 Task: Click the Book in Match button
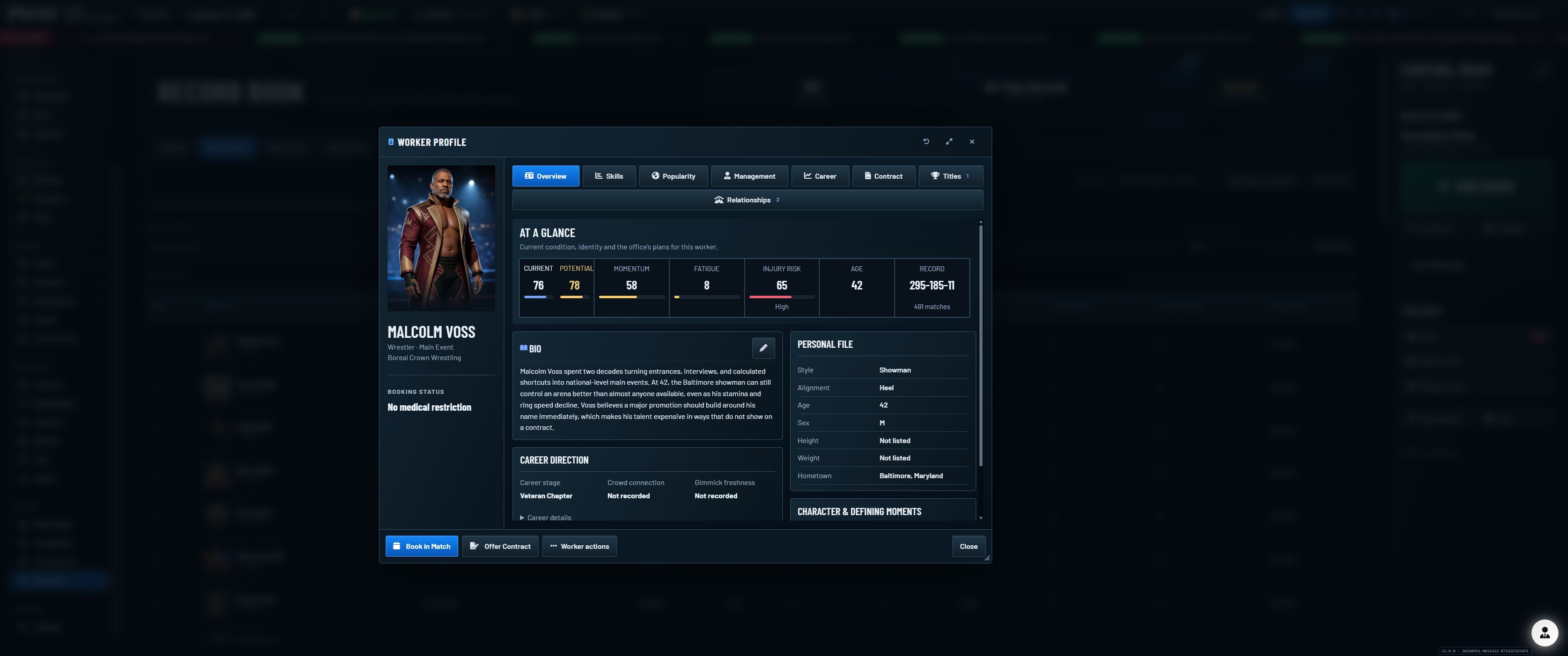point(422,546)
